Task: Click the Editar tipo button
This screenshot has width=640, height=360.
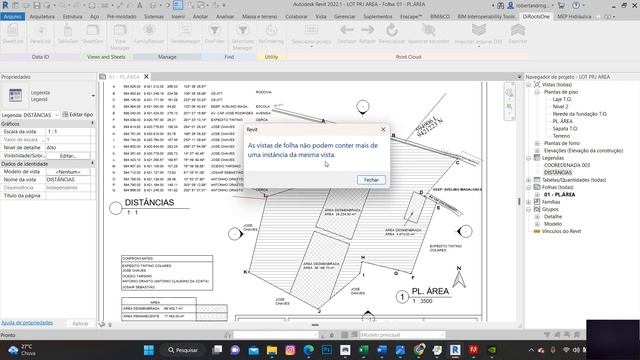Action: point(78,115)
